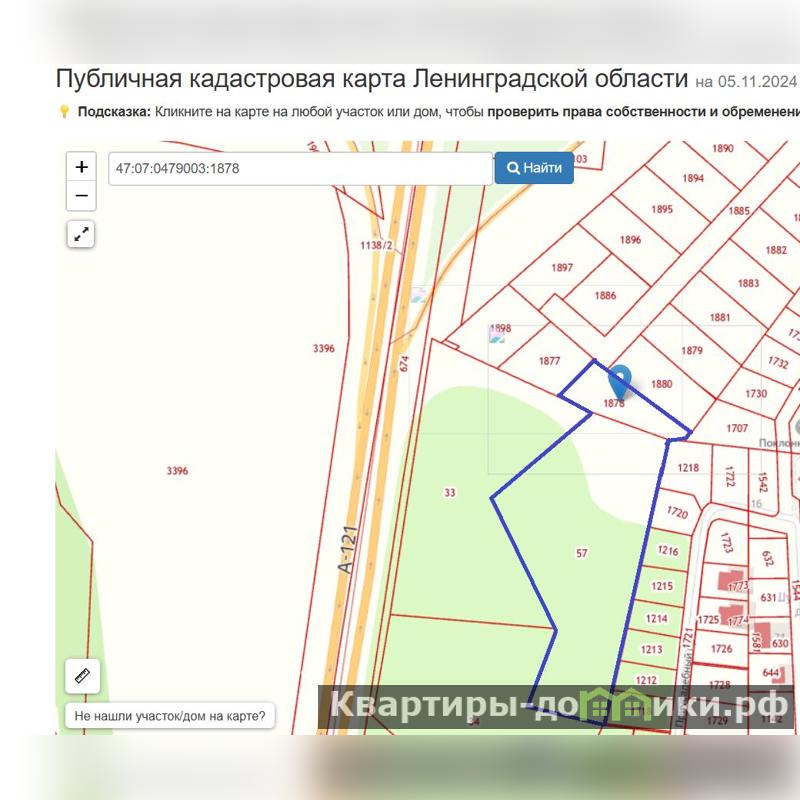Click broken image icon beside parcel 1898
This screenshot has width=800, height=800.
pos(496,336)
